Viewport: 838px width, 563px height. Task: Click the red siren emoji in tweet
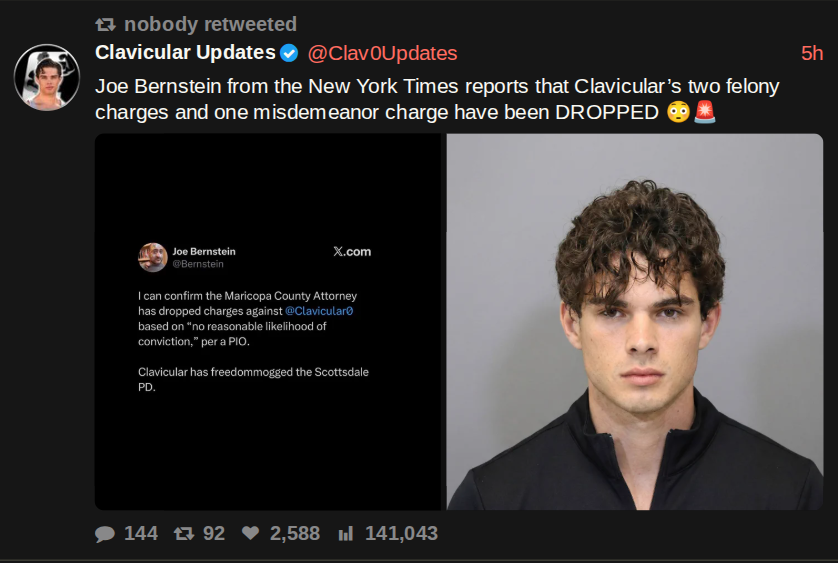point(704,112)
